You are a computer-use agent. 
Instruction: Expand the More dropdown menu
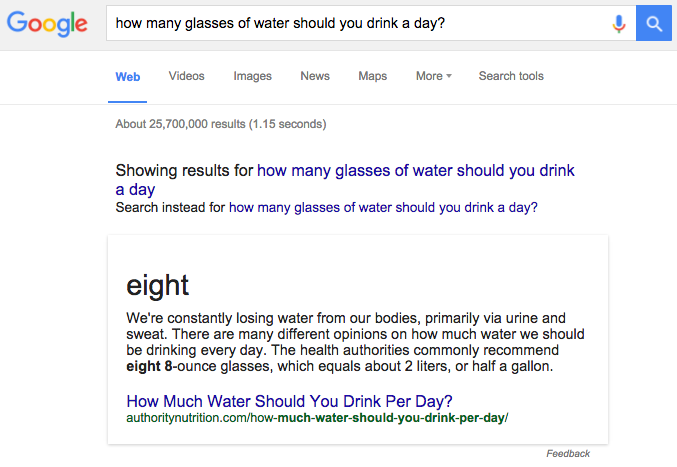433,76
